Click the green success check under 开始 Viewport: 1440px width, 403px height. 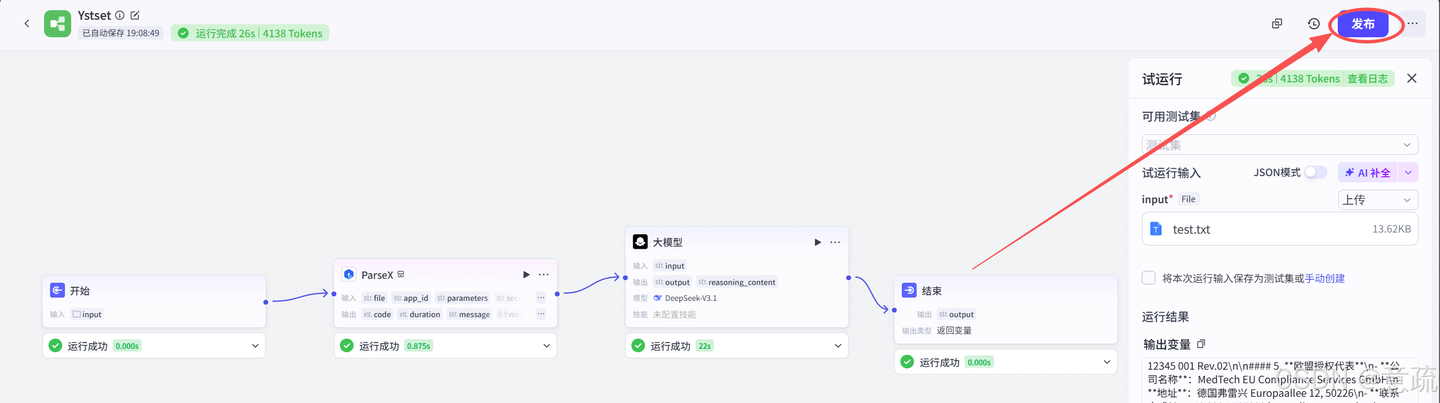55,346
